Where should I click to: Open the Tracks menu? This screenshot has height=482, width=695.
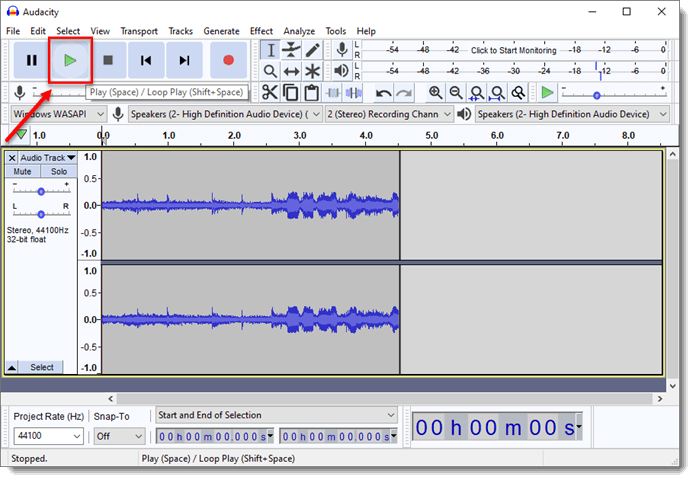pyautogui.click(x=180, y=31)
